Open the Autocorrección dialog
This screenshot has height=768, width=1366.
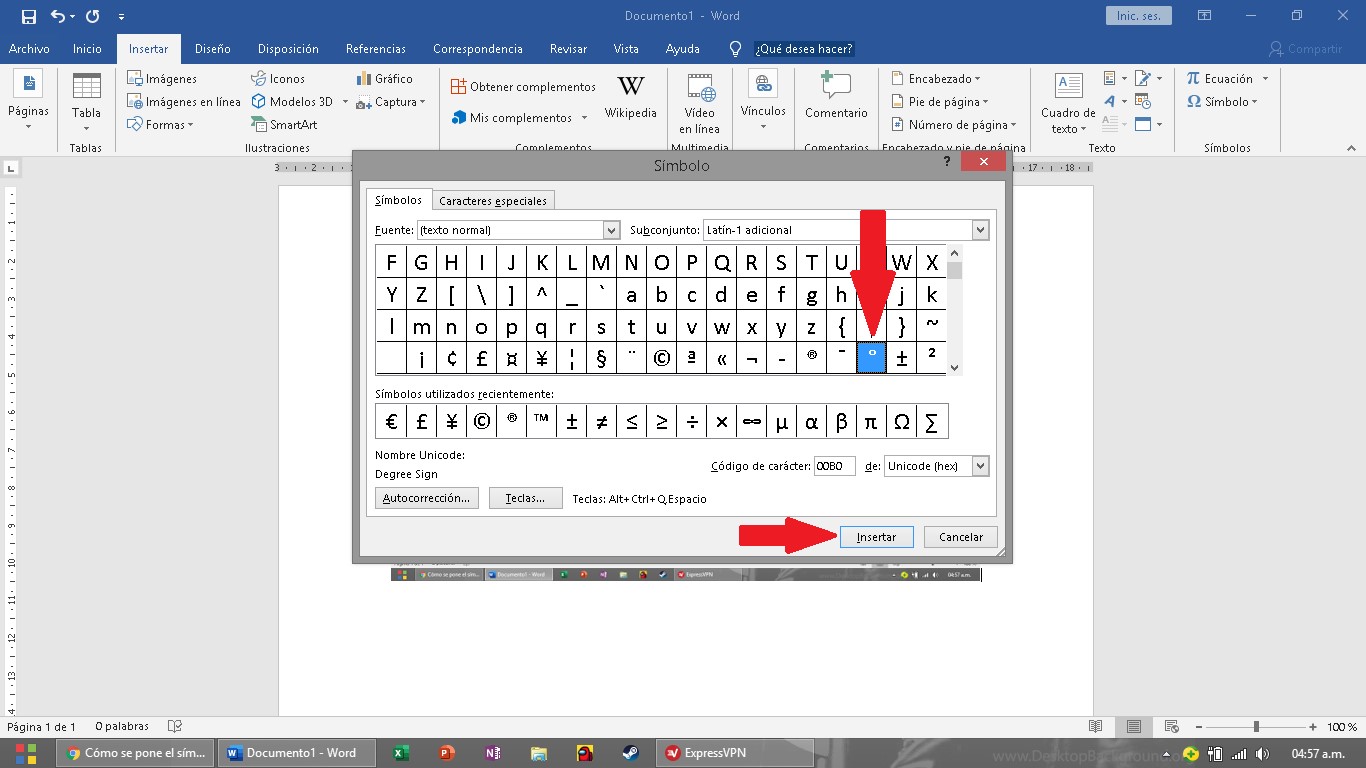click(426, 497)
